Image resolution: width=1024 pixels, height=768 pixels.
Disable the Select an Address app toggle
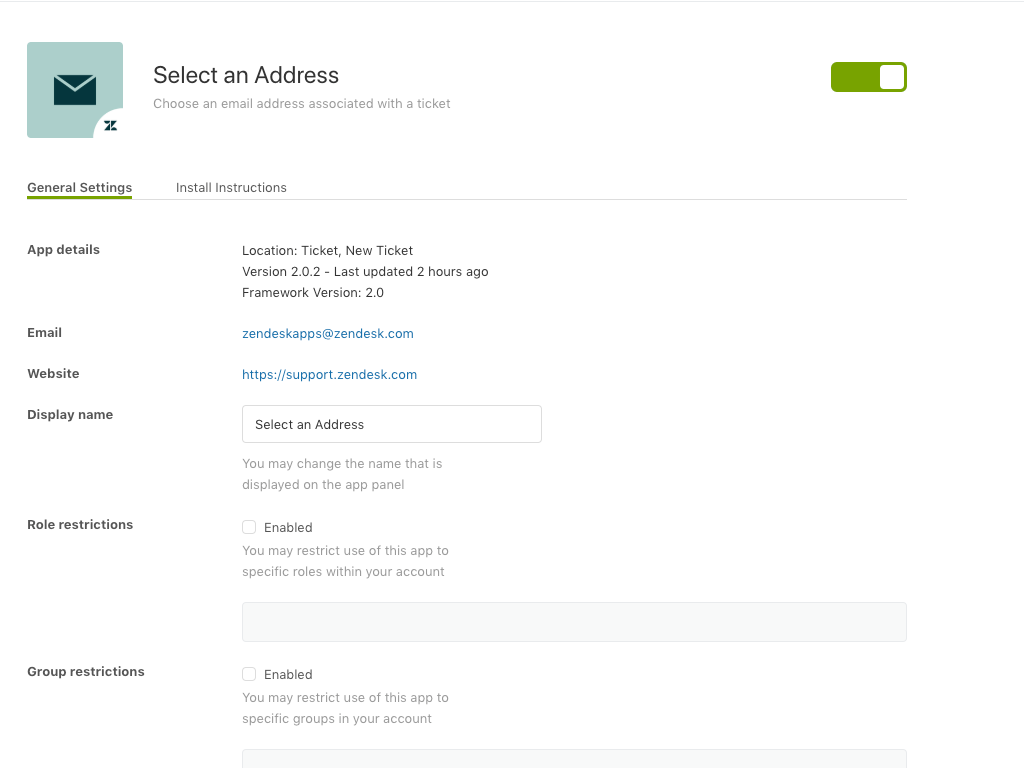coord(868,77)
